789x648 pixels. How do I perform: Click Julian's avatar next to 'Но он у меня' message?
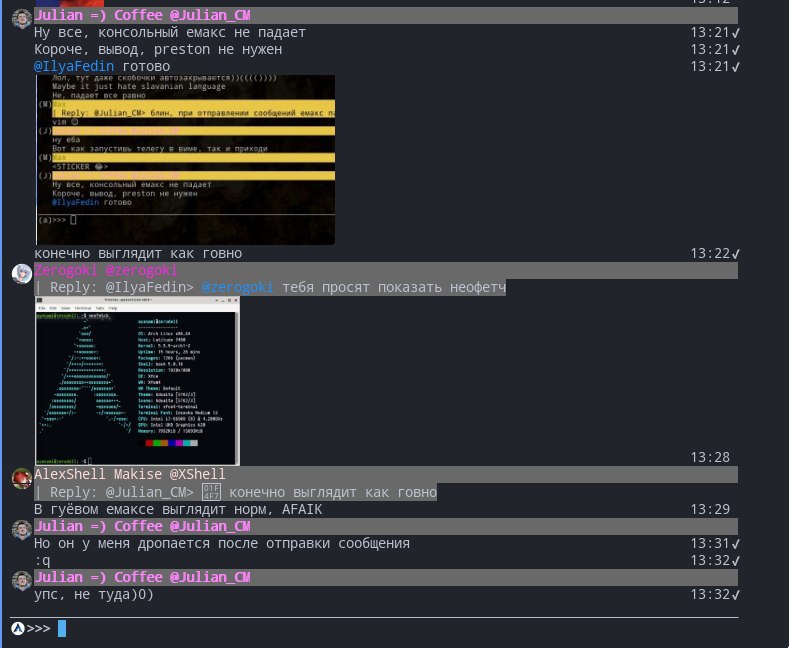coord(22,530)
